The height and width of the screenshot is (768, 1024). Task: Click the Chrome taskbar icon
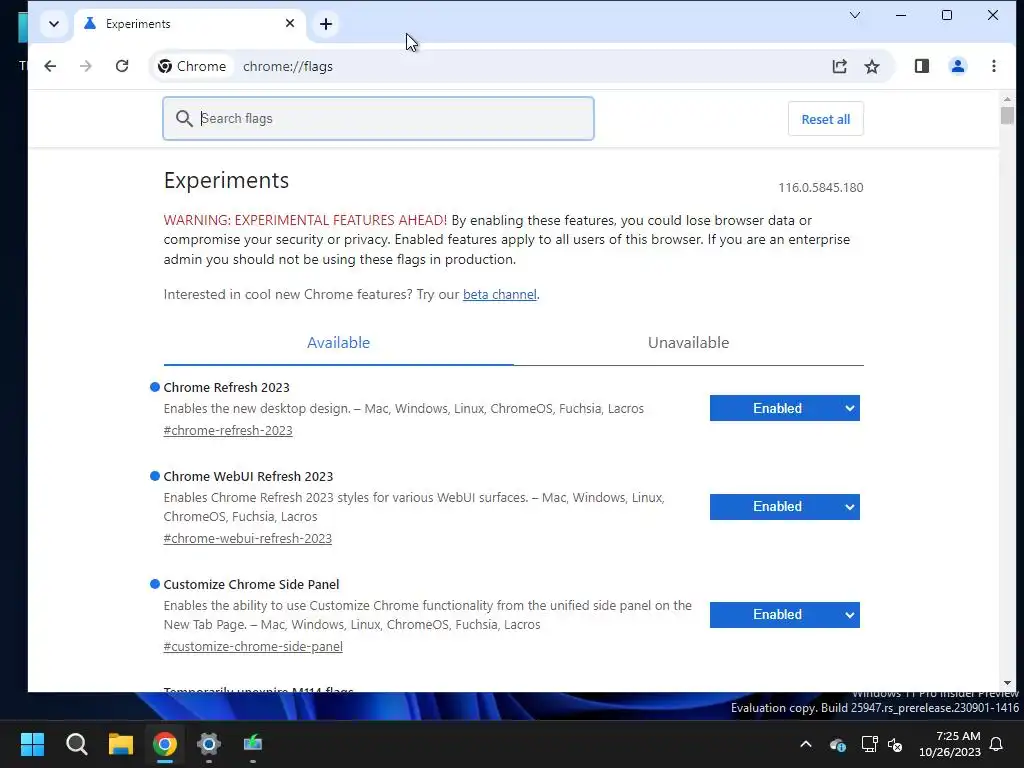click(165, 744)
